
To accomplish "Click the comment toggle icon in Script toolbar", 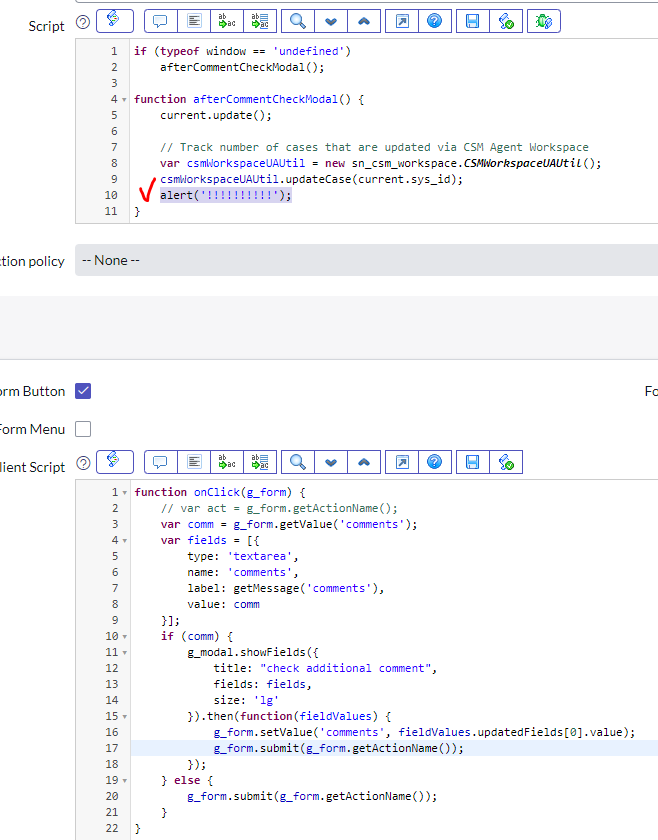I will click(161, 21).
